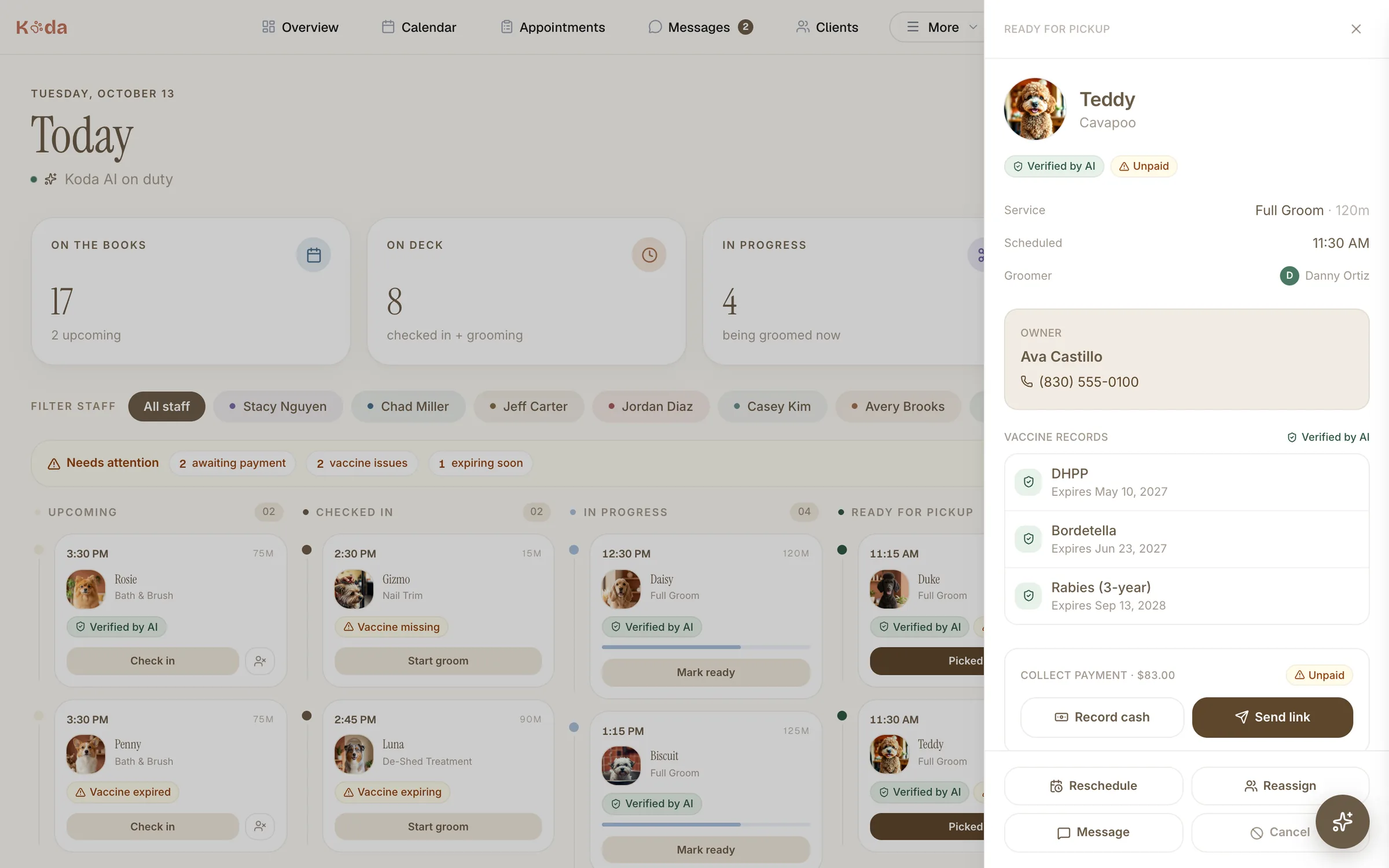This screenshot has width=1389, height=868.
Task: Open the Koda AI assistant sparkle button
Action: [1342, 821]
